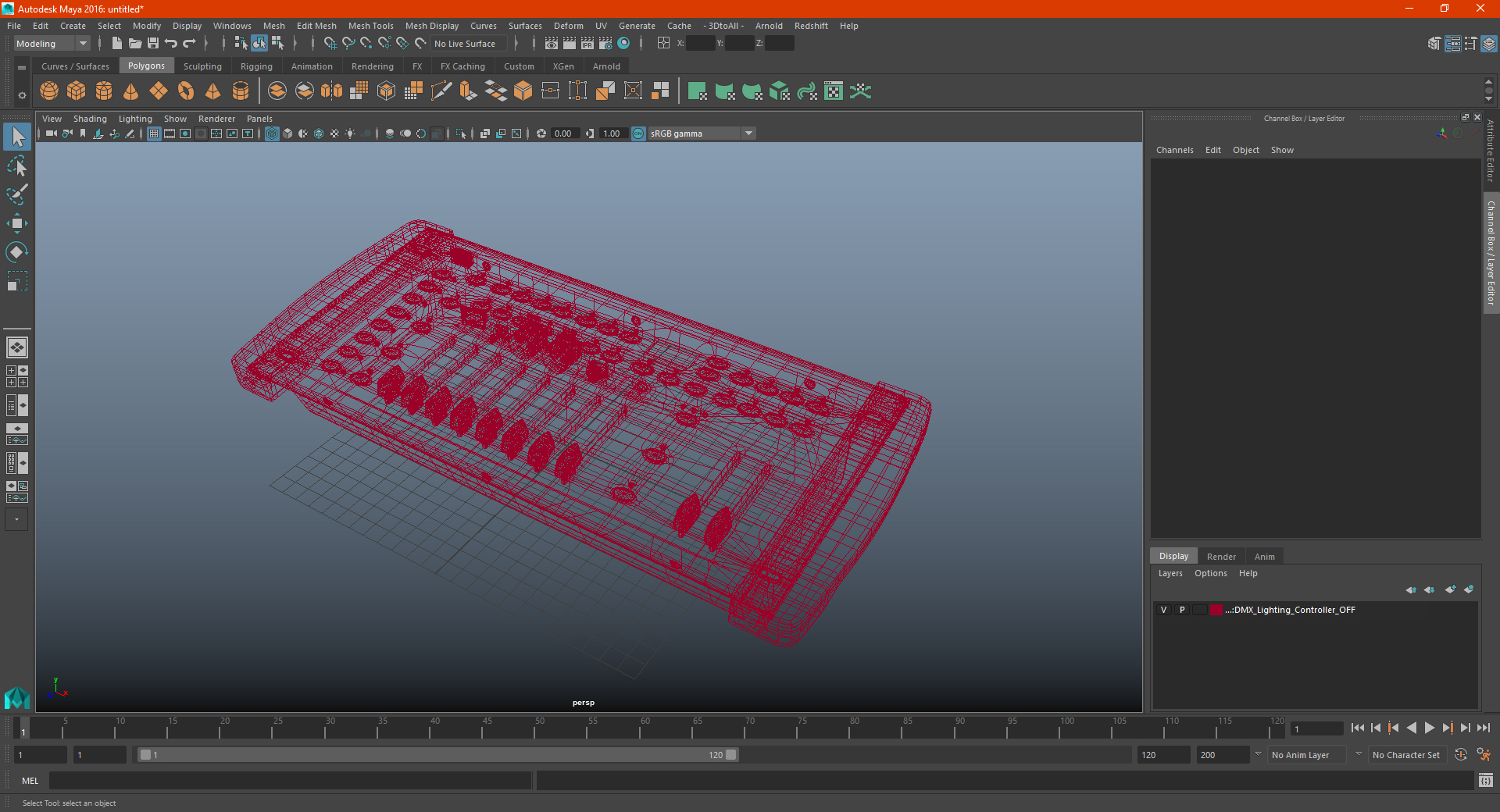
Task: Play animation forwards
Action: [x=1429, y=728]
